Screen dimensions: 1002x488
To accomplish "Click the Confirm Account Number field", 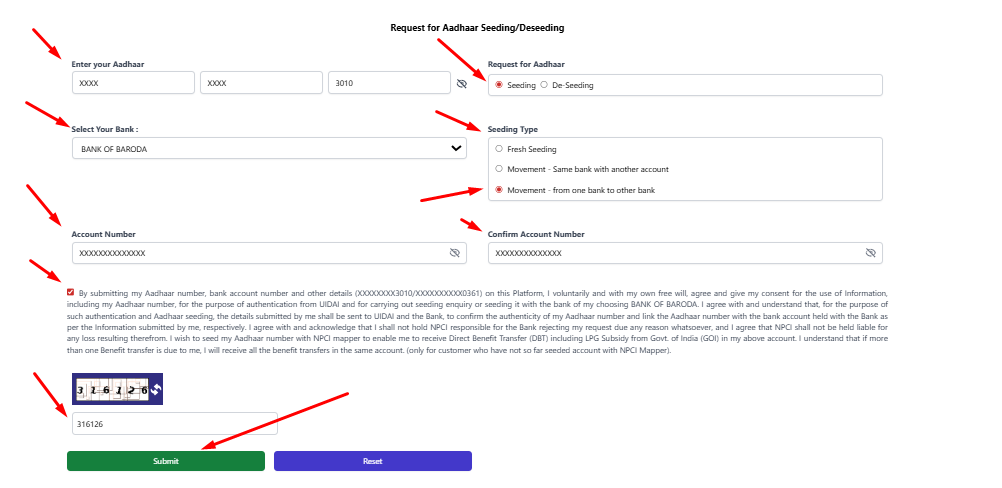I will point(675,253).
